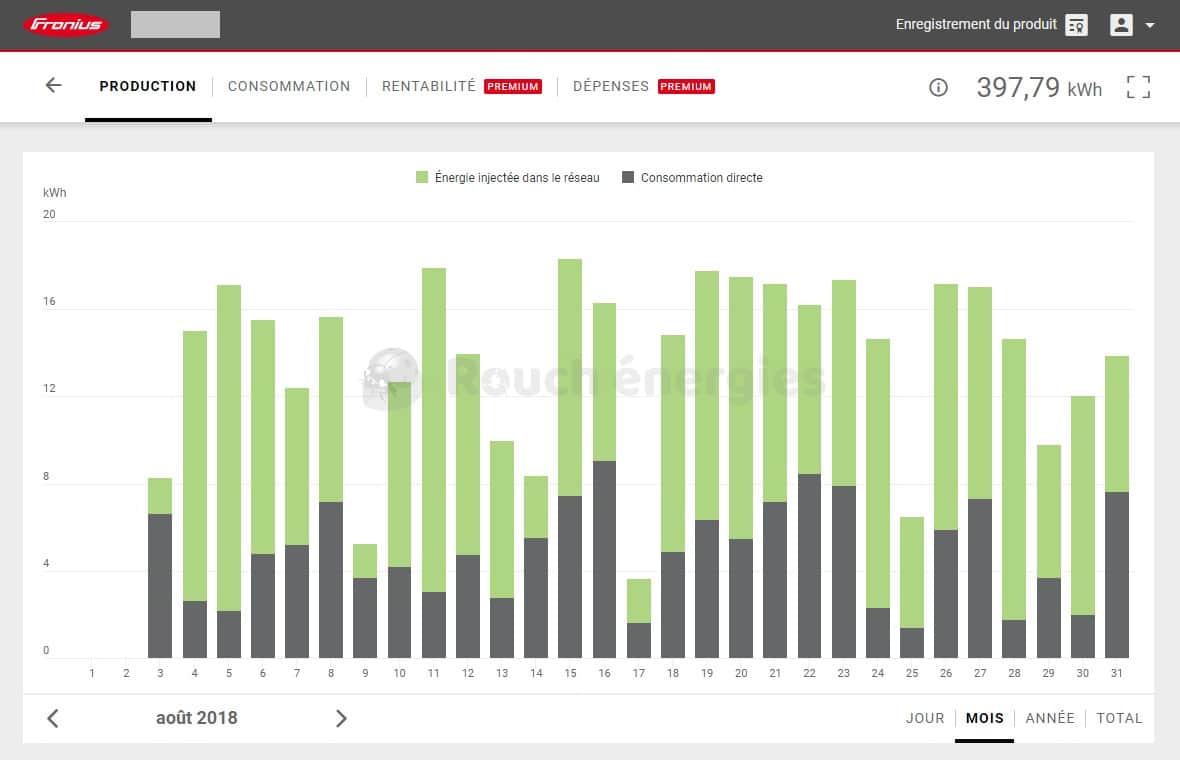This screenshot has height=760, width=1180.
Task: Click the user account avatar icon
Action: [x=1121, y=25]
